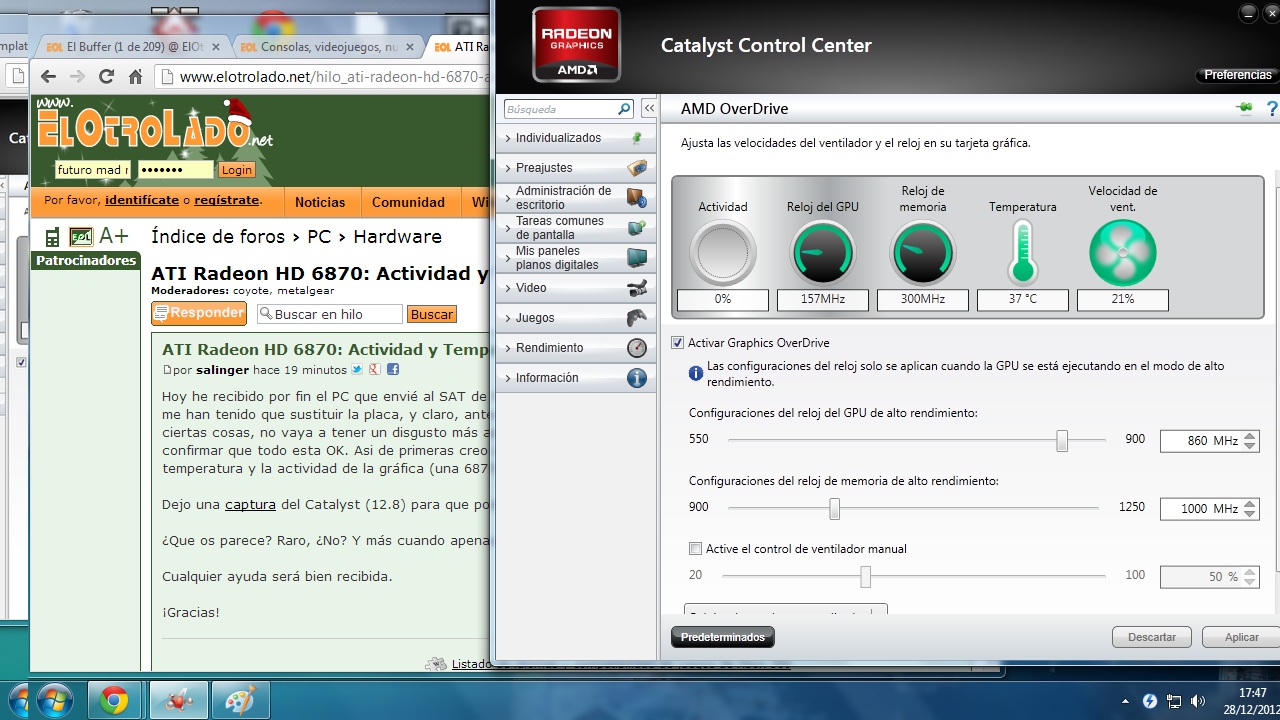Click the blue info icon beside Información
The width and height of the screenshot is (1280, 720).
click(637, 378)
